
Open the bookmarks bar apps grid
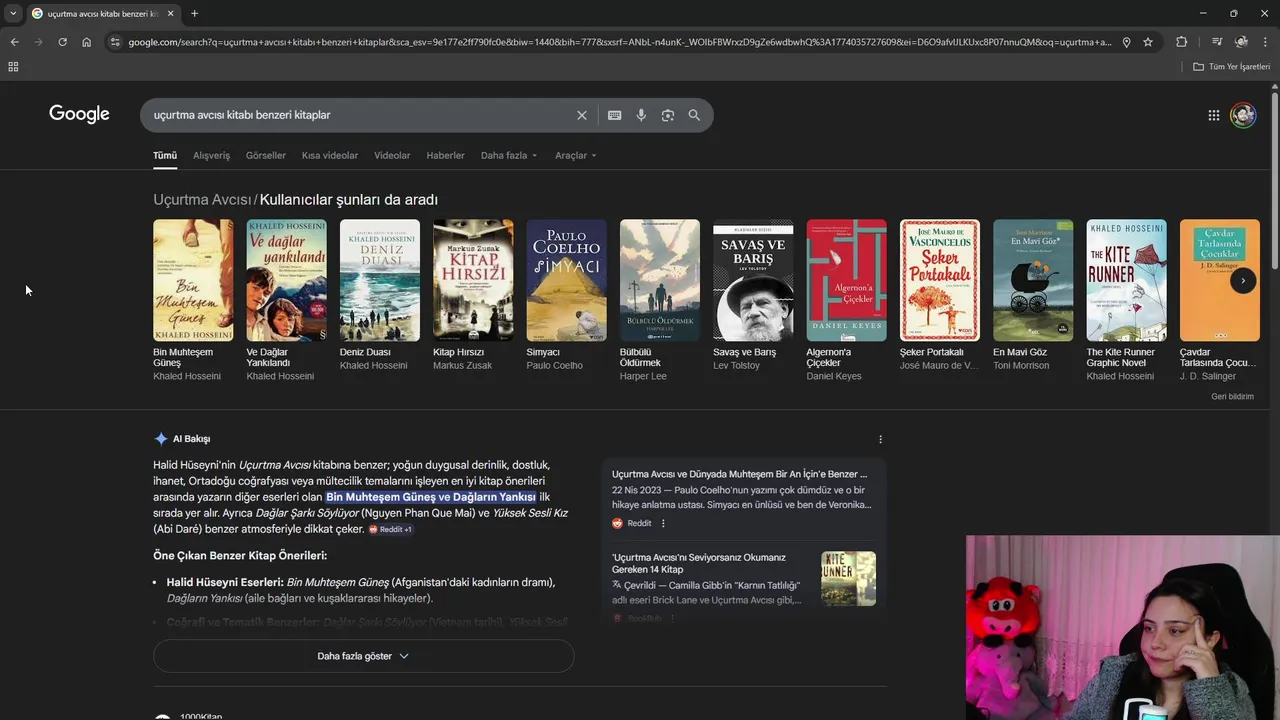[x=13, y=67]
